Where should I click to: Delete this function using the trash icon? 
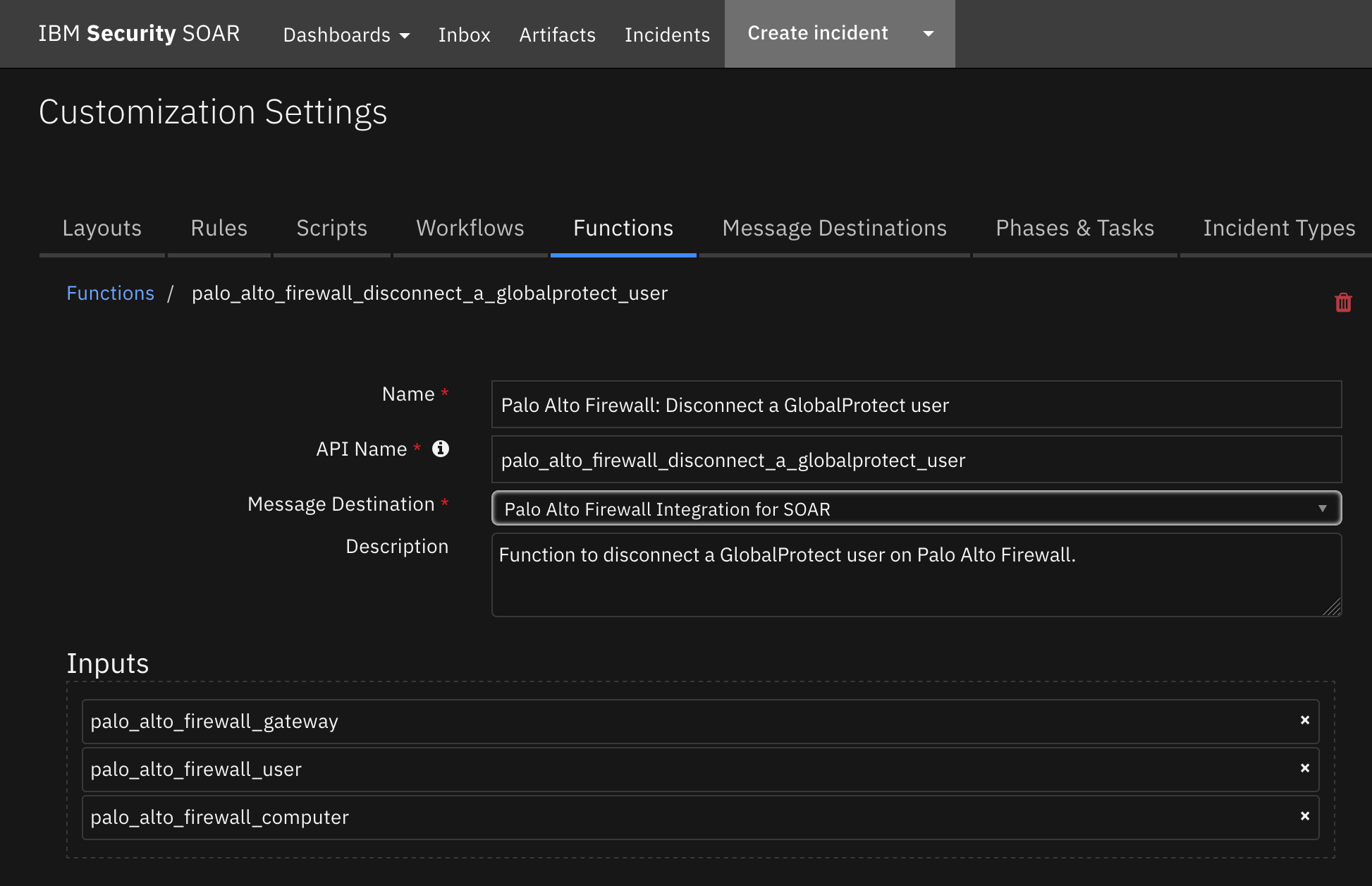(1343, 302)
